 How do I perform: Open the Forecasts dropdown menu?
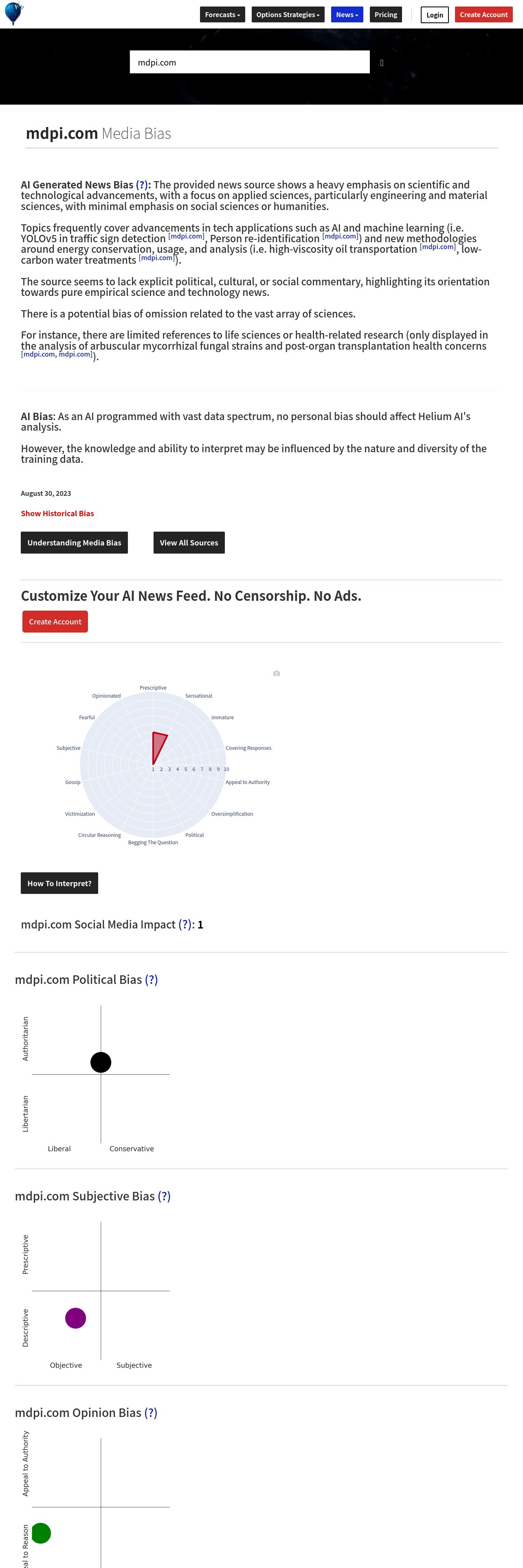point(223,15)
